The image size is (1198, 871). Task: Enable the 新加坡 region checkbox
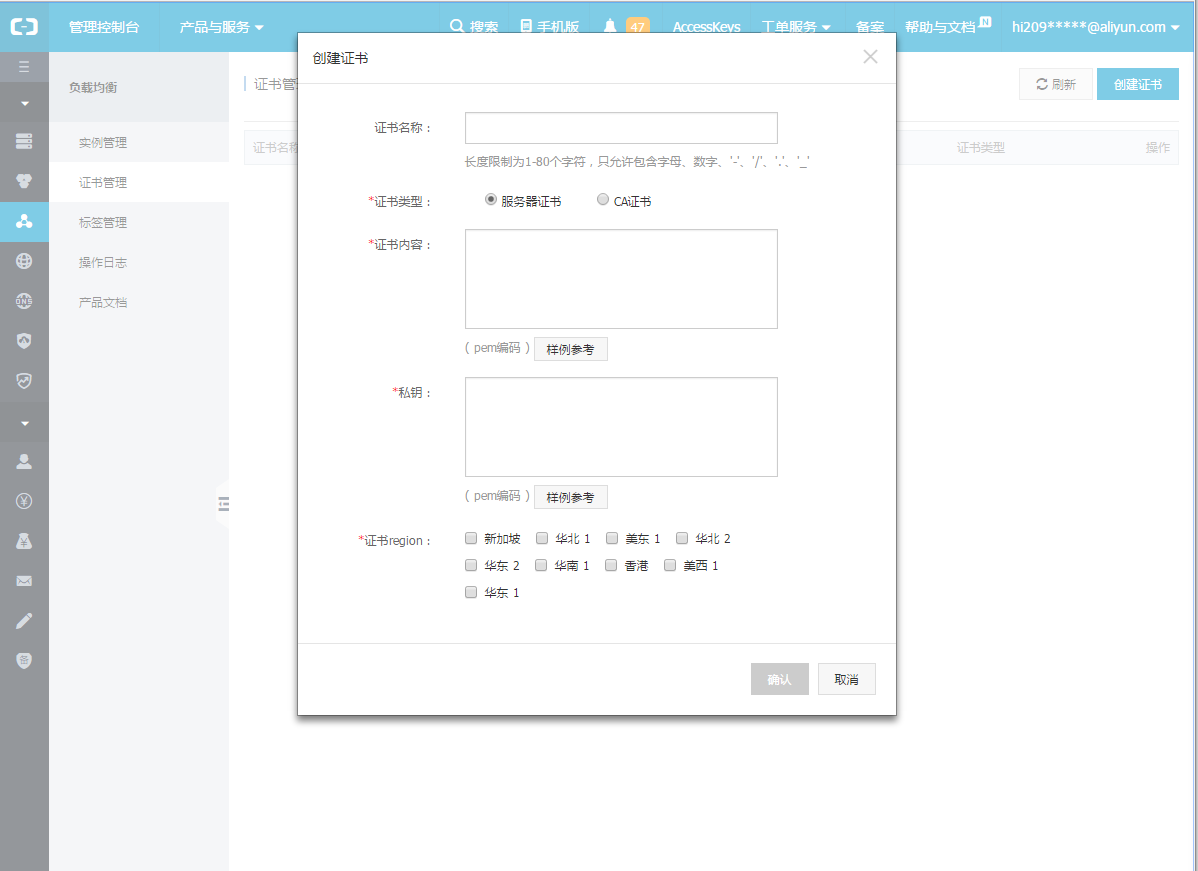[470, 538]
